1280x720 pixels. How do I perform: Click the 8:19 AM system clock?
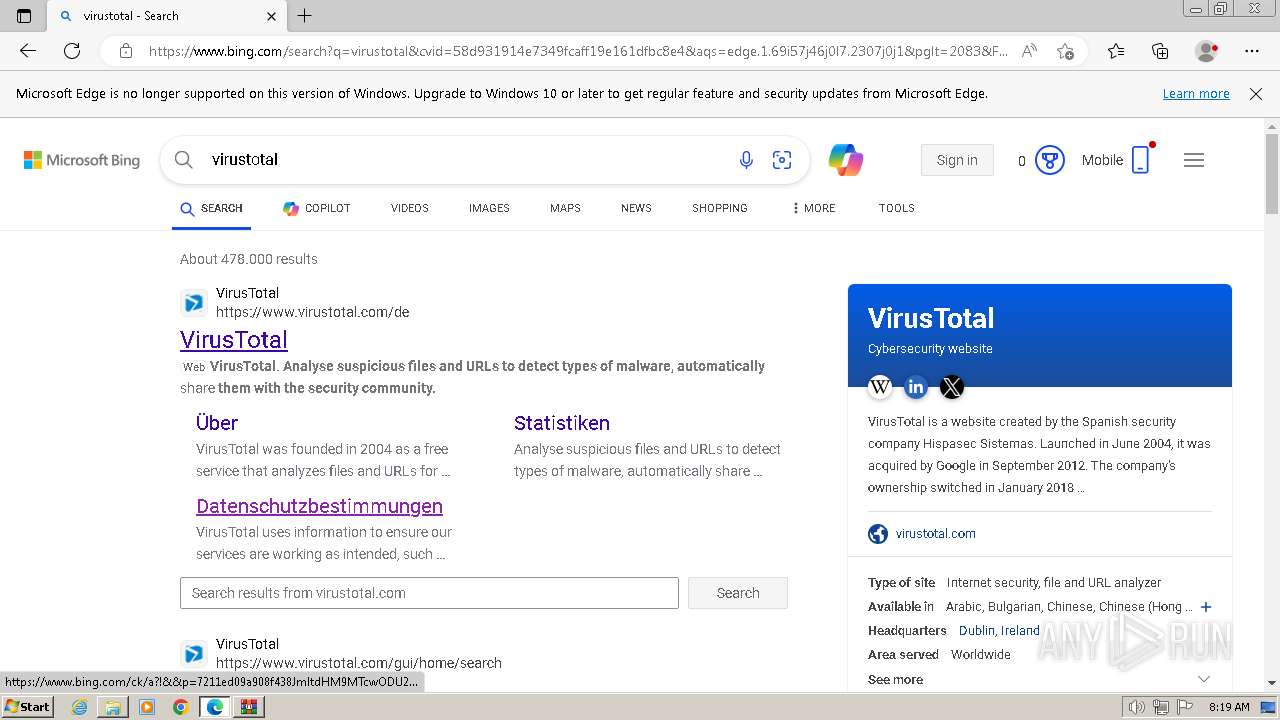coord(1229,707)
